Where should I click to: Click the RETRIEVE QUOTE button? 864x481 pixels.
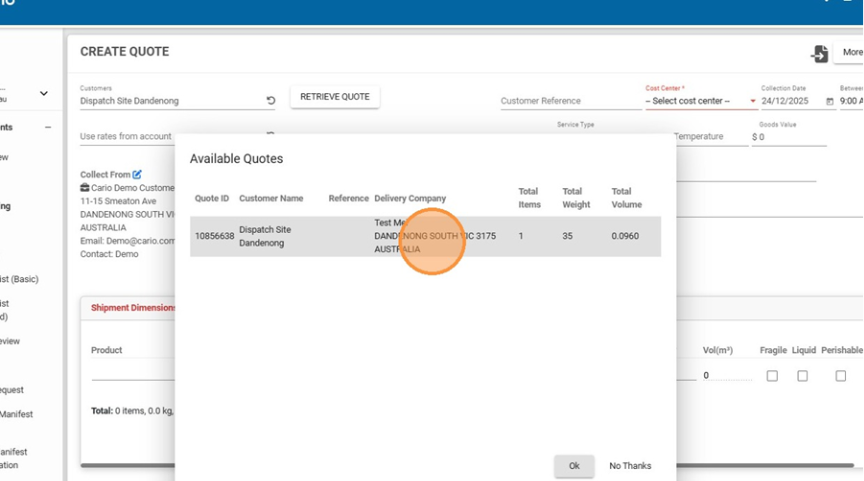coord(334,97)
